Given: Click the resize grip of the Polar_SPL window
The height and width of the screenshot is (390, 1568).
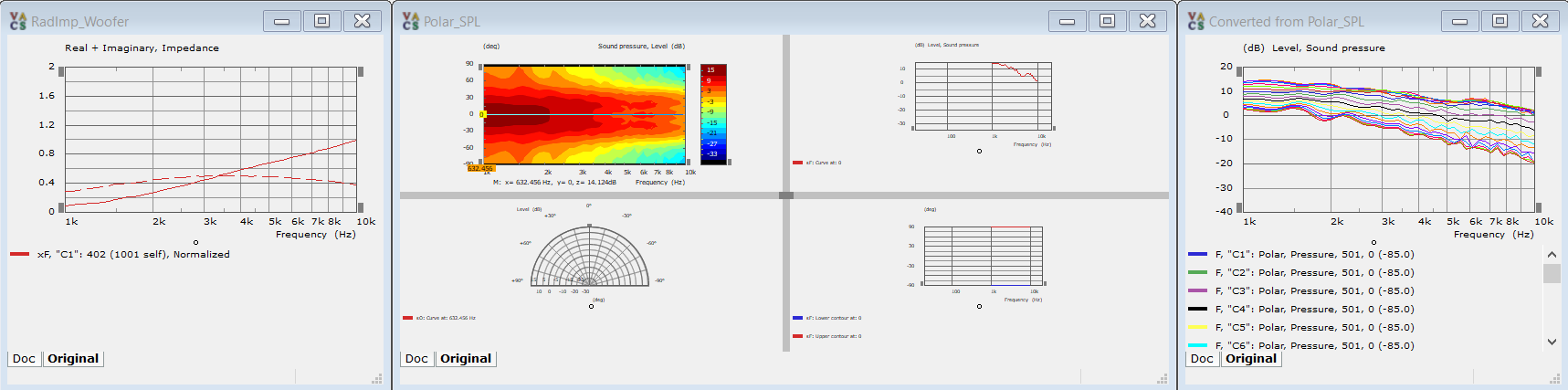Looking at the screenshot, I should point(1163,378).
